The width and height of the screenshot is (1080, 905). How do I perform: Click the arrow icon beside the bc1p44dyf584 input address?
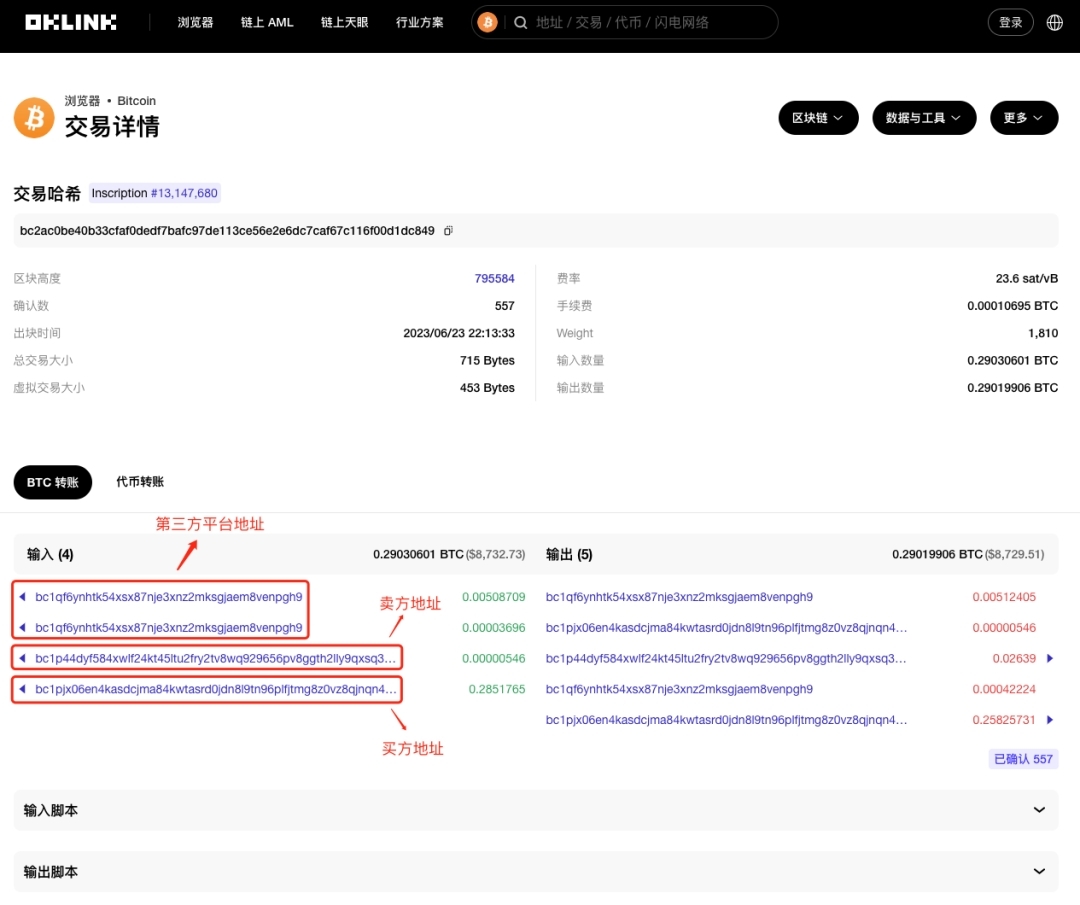tap(22, 657)
